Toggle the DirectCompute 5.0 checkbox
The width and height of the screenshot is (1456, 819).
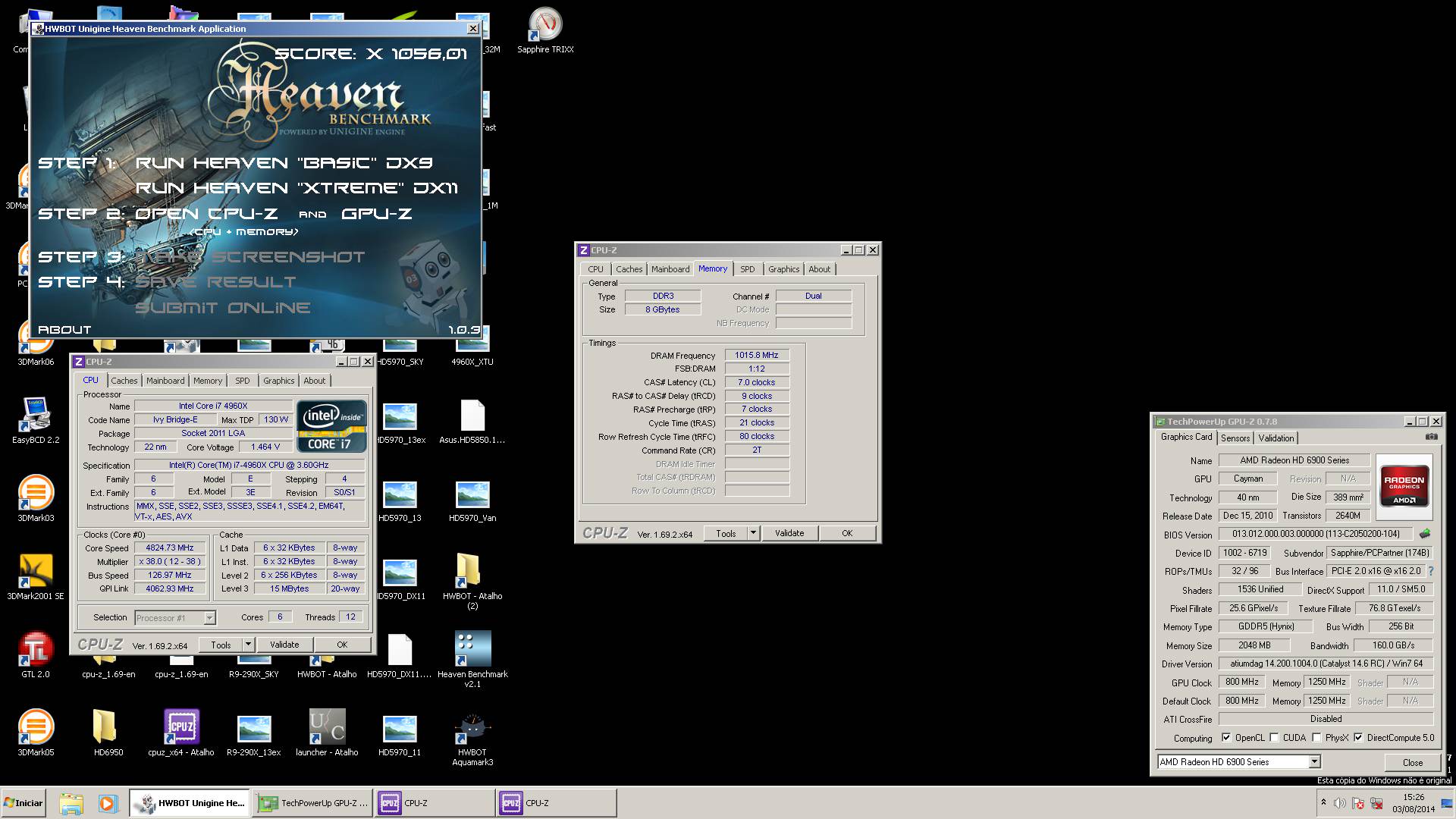pyautogui.click(x=1358, y=738)
